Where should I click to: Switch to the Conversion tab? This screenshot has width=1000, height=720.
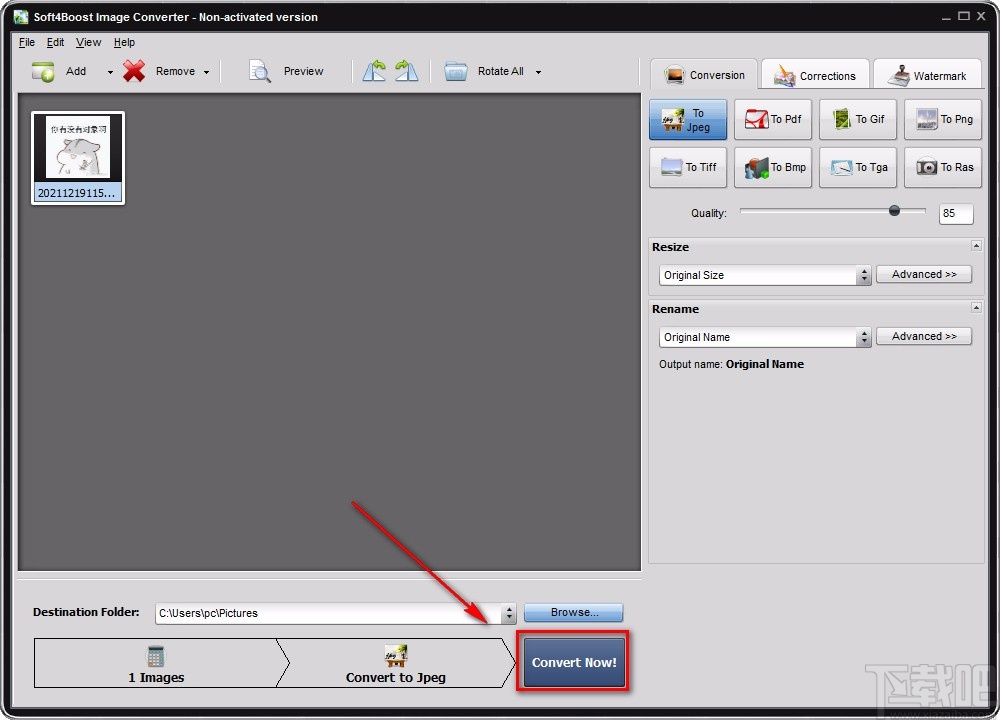pos(704,75)
